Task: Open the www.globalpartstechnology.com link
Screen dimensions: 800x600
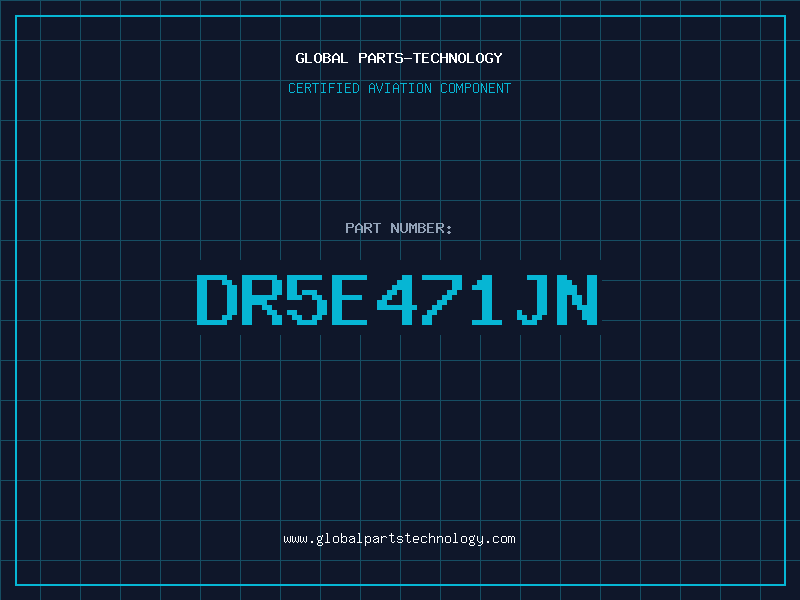Action: (399, 539)
